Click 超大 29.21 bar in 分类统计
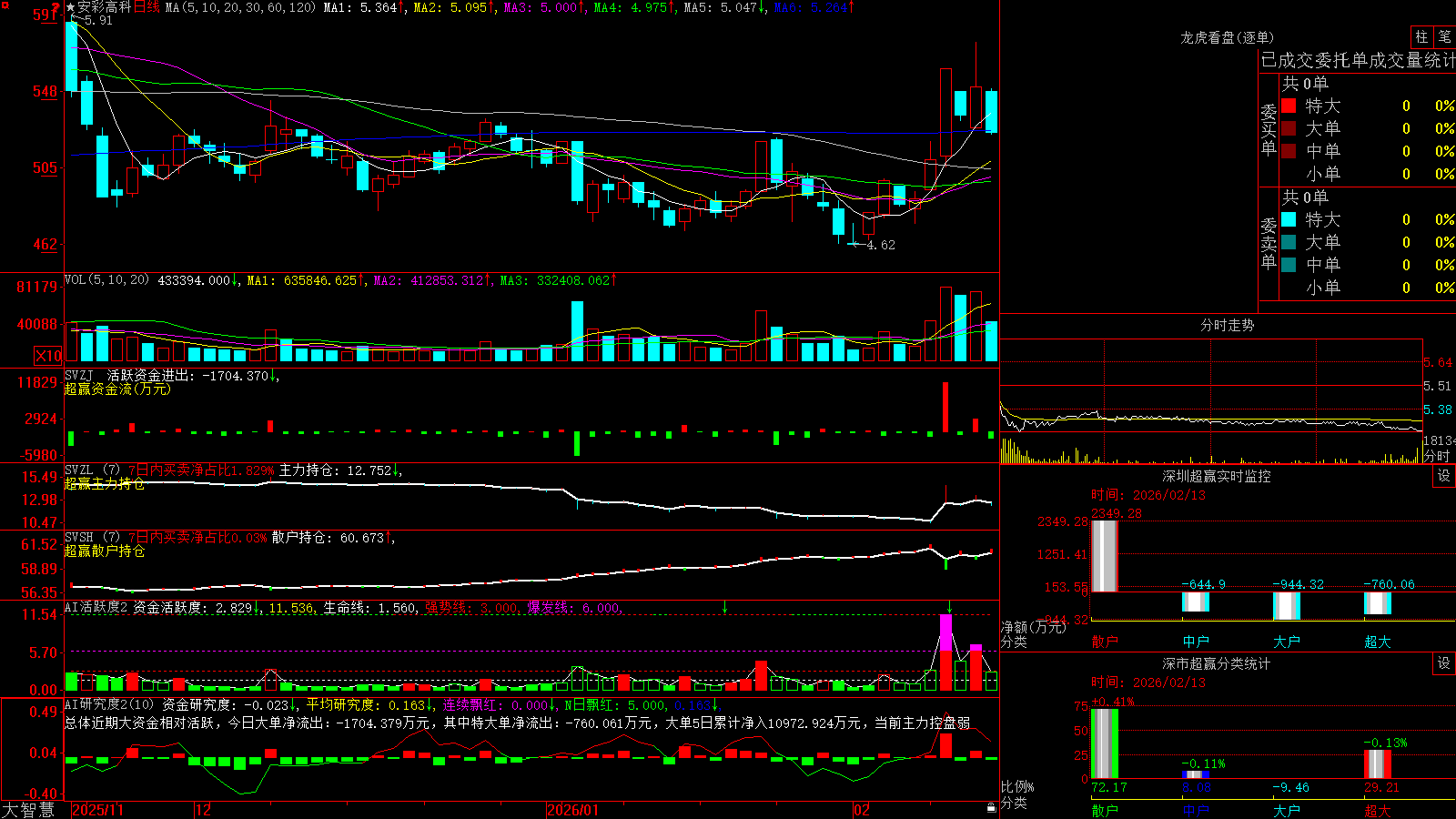Image resolution: width=1456 pixels, height=819 pixels. 1378,764
